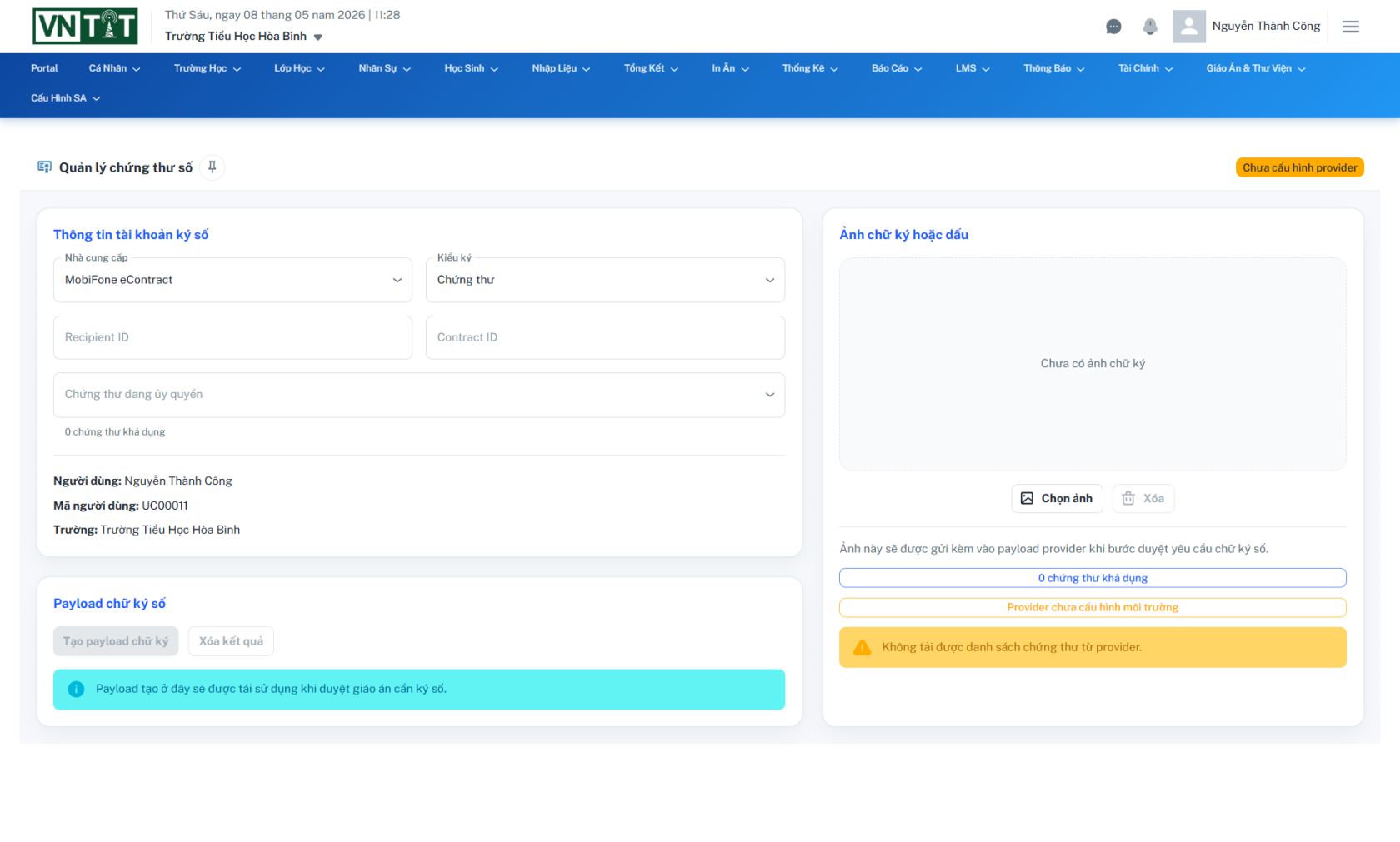Click the Thông tin tài khoản ký số heading
This screenshot has width=1400, height=842.
131,235
